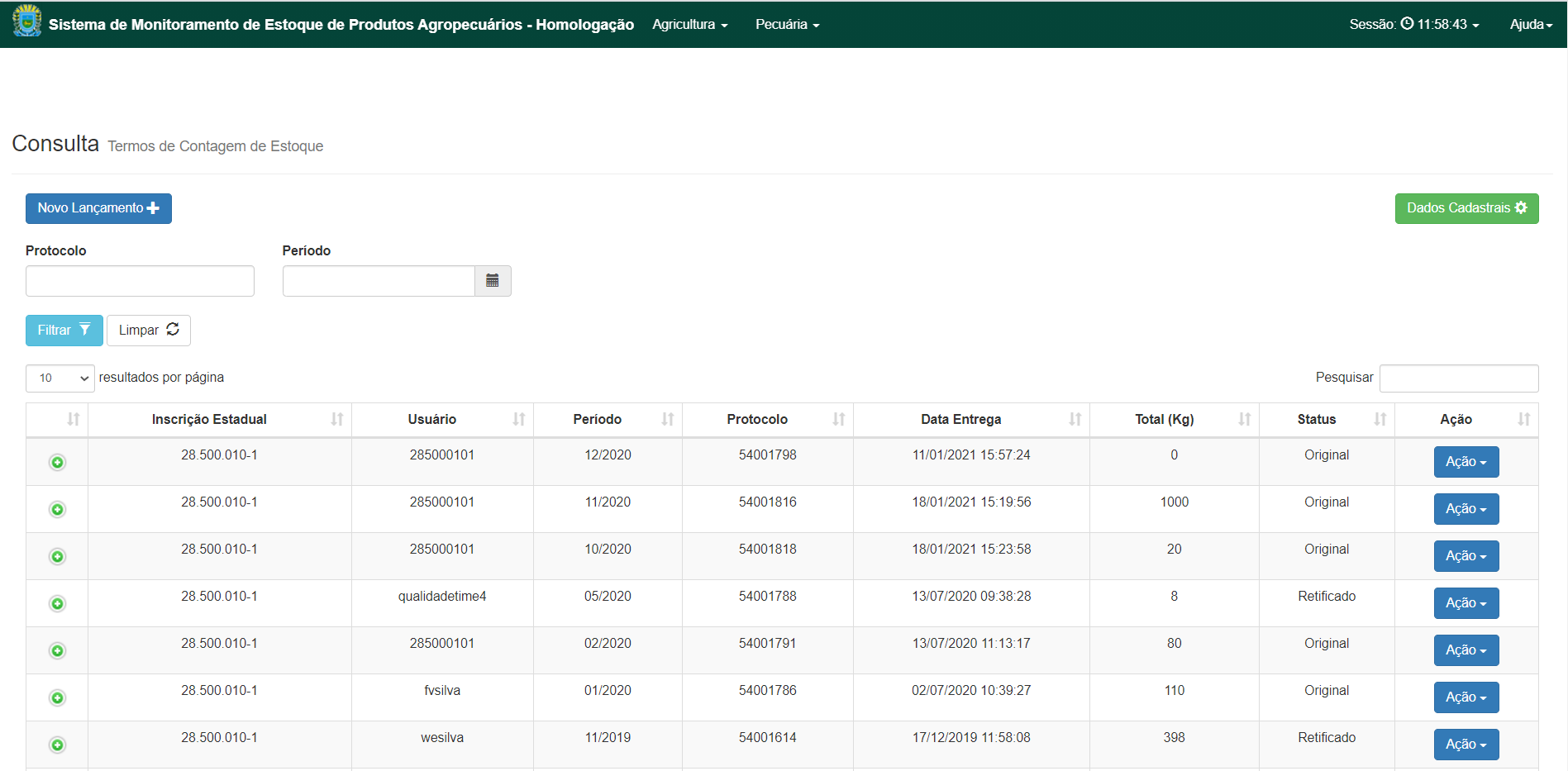This screenshot has width=1568, height=771.
Task: Click the first column sort arrows
Action: 74,419
